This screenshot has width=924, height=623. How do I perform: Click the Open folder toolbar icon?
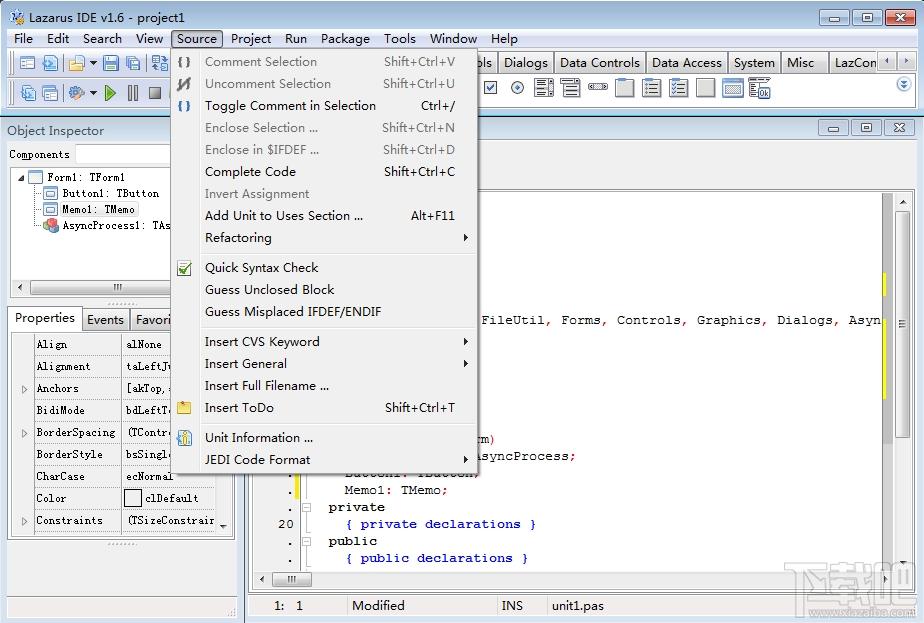click(76, 62)
